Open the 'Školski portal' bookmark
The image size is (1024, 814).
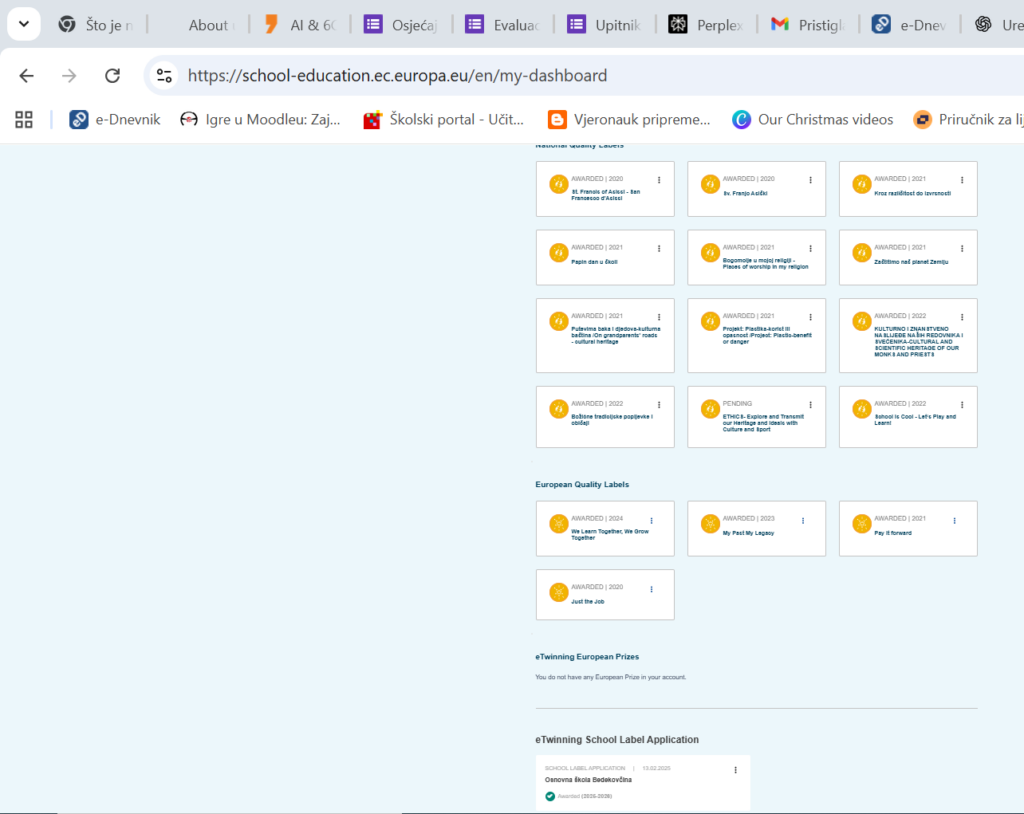[444, 120]
